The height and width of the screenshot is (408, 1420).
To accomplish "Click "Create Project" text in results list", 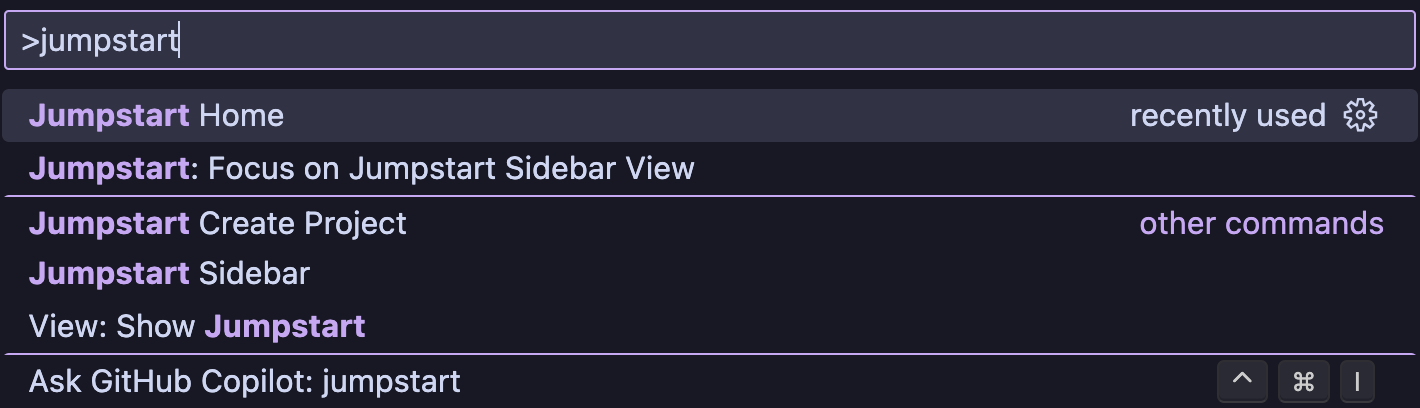I will pos(303,223).
